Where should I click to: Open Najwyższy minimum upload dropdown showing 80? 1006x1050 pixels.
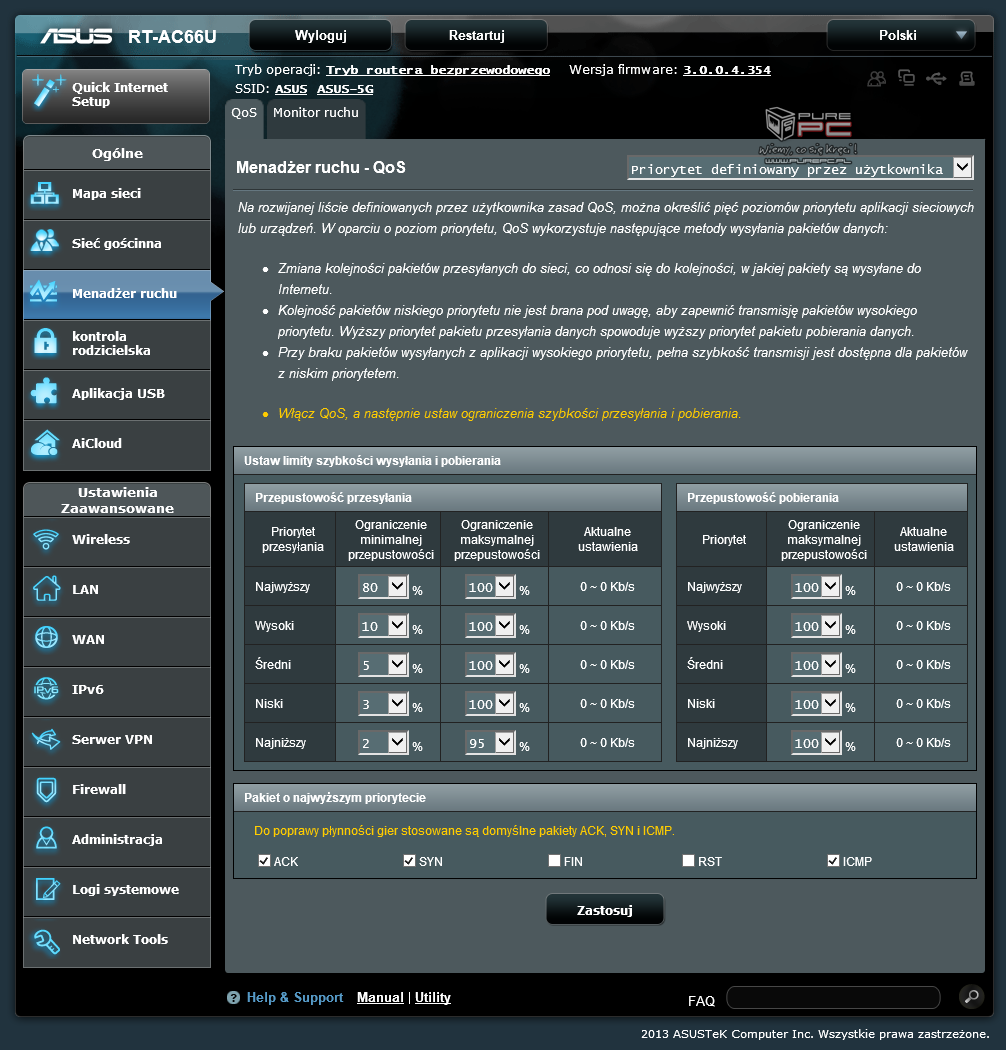tap(382, 587)
